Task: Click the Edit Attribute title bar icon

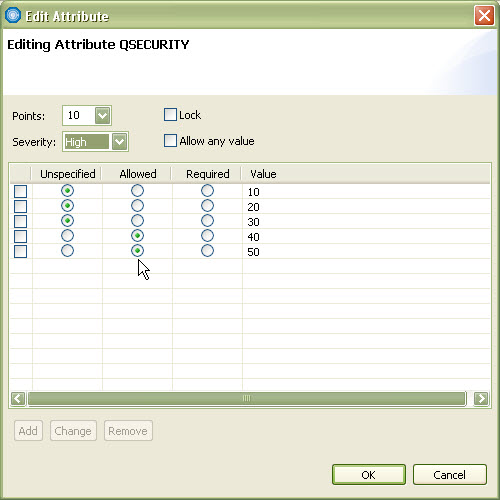Action: coord(13,15)
